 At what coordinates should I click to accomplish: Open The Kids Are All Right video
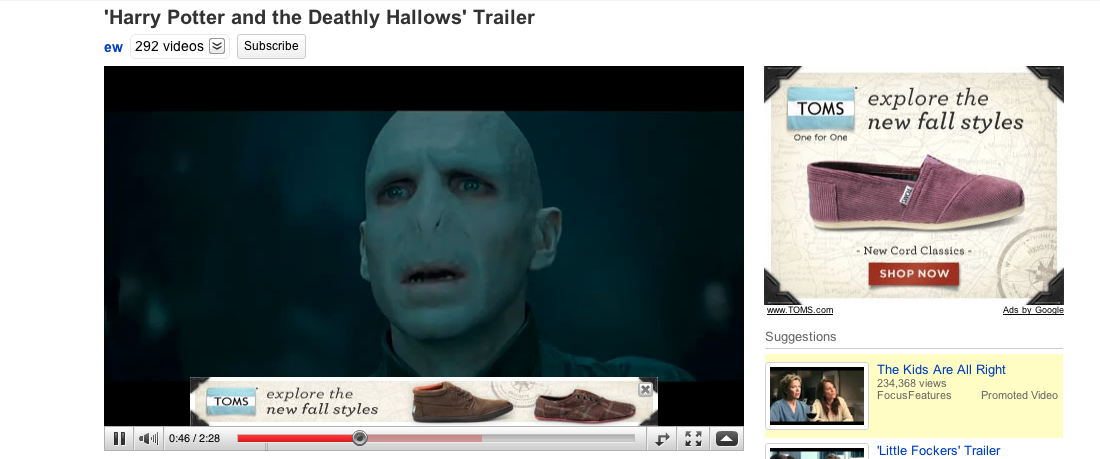941,370
